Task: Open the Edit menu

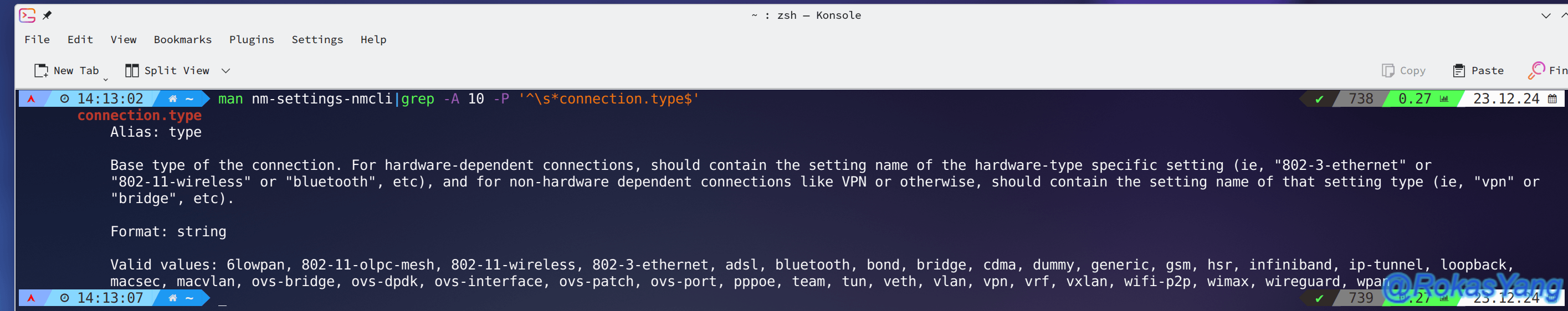Action: [x=80, y=39]
